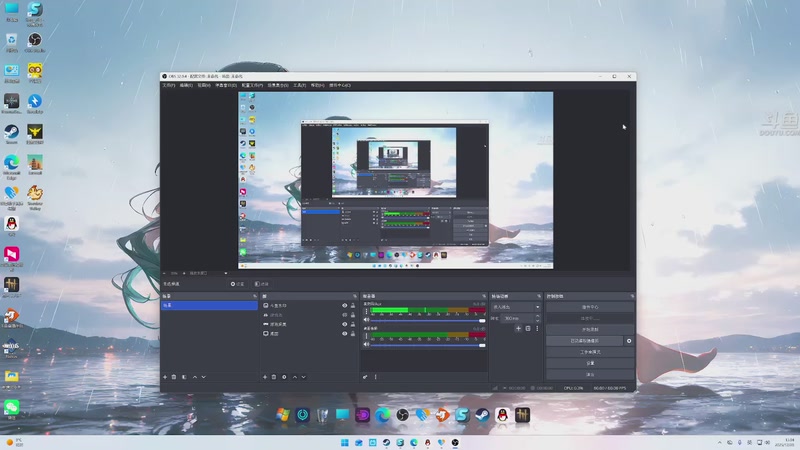This screenshot has height=450, width=800.
Task: Increase transition duration with up stepper
Action: [537, 316]
